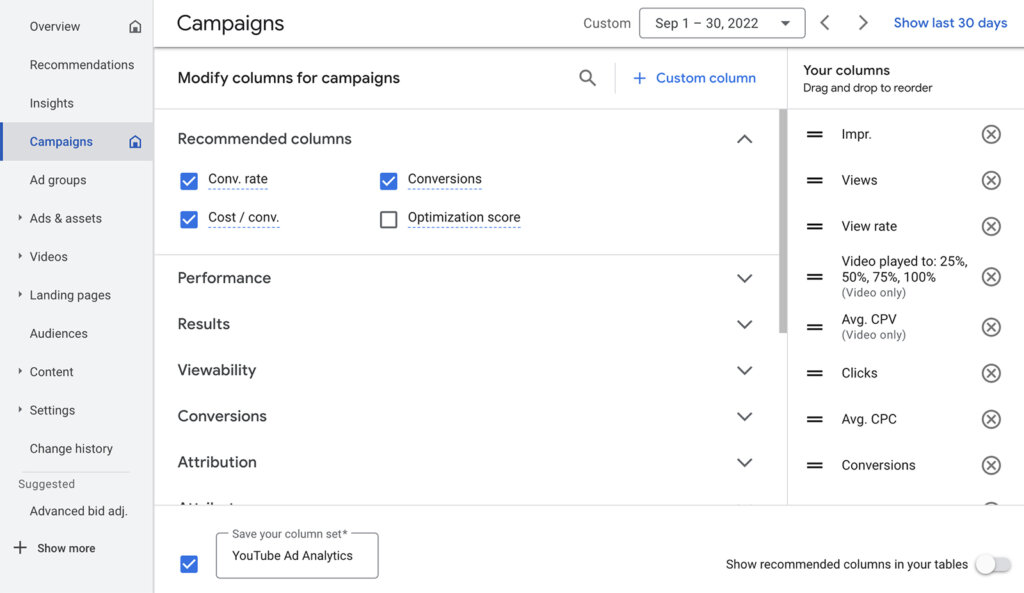Click the forward arrow beside date range
Screen dimensions: 1024x593
pyautogui.click(x=862, y=22)
